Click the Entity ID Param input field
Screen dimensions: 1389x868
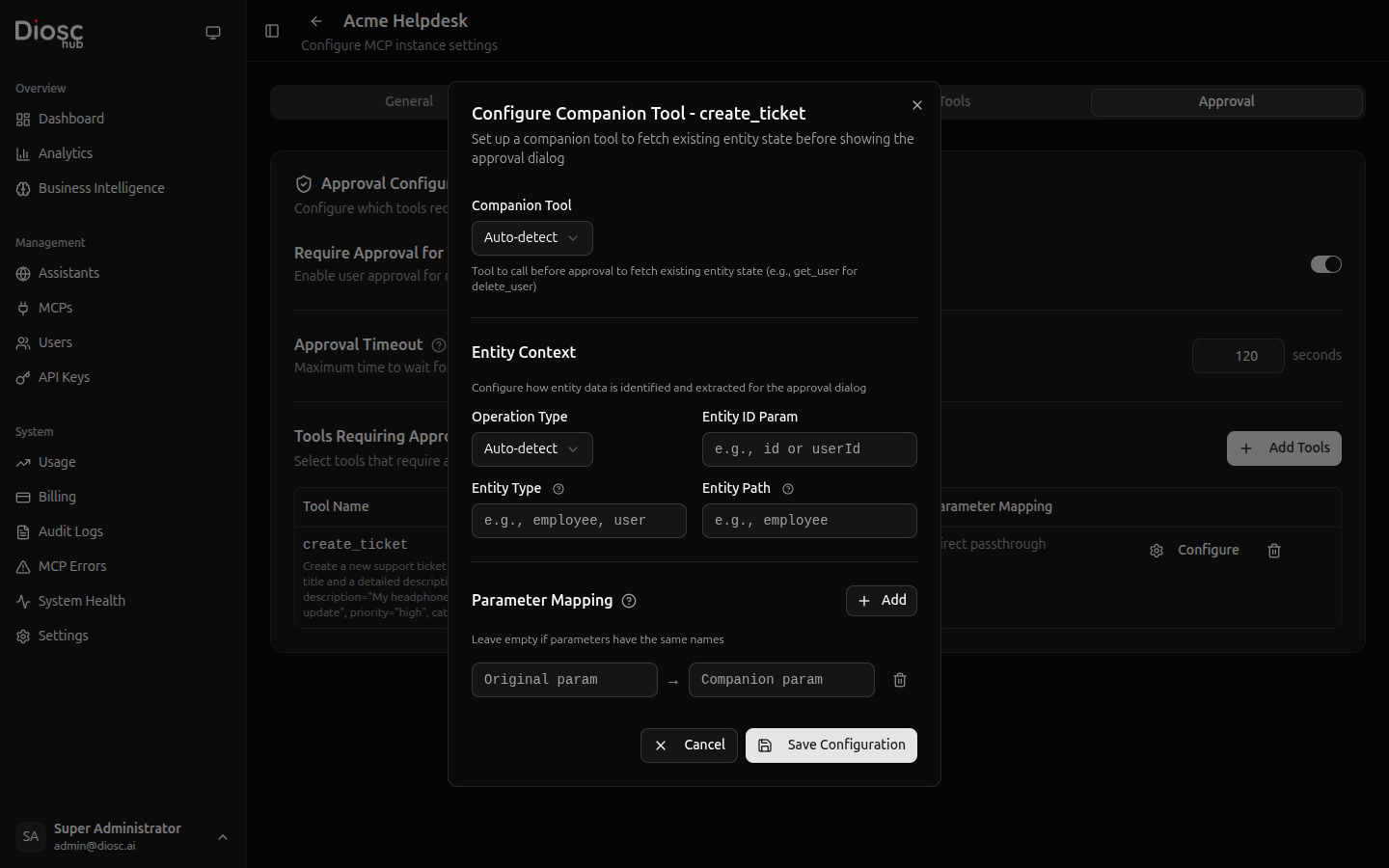808,449
